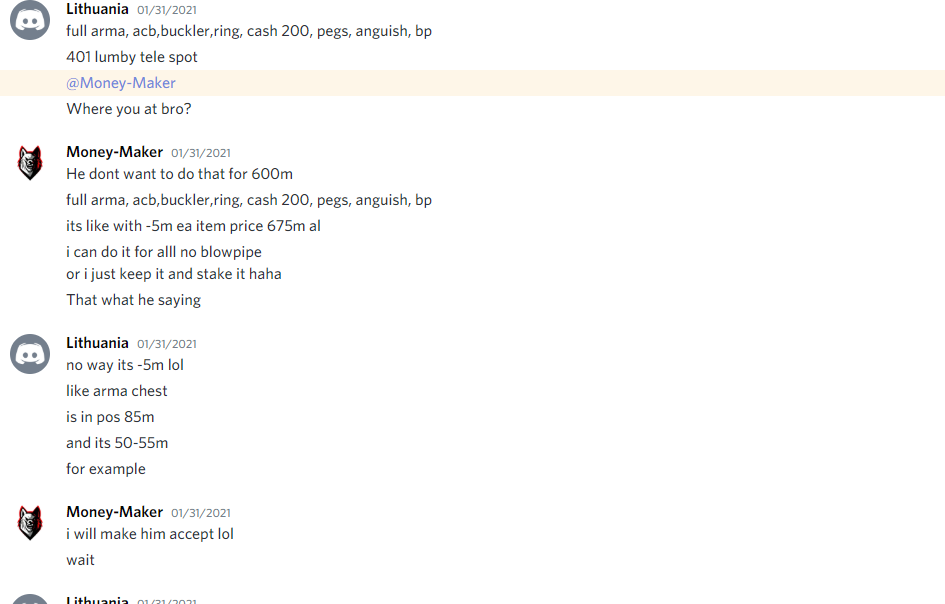The width and height of the screenshot is (945, 604).
Task: Open the @Money-Maker mention link
Action: (121, 83)
